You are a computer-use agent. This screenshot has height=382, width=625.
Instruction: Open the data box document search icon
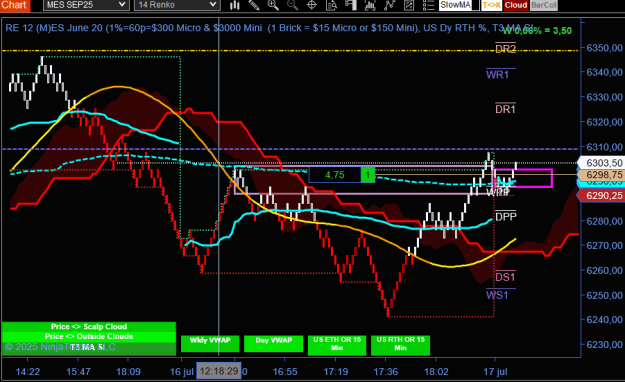tap(331, 5)
